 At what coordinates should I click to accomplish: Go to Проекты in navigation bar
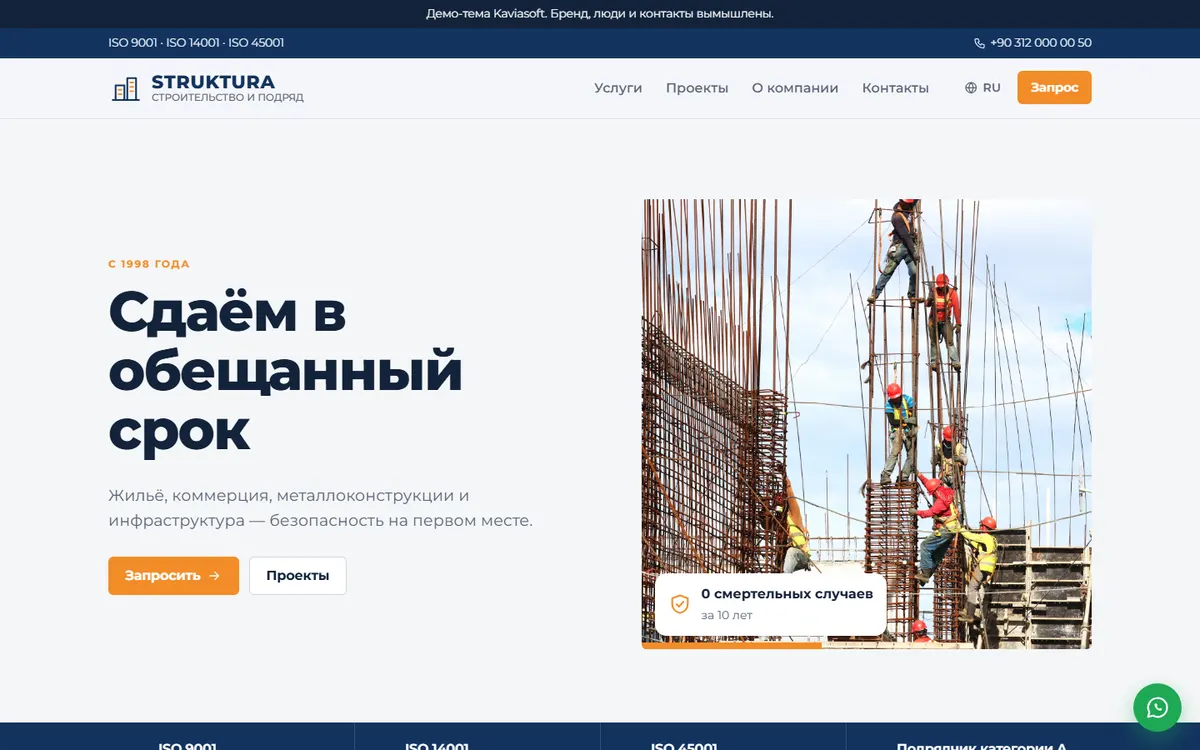click(x=697, y=88)
